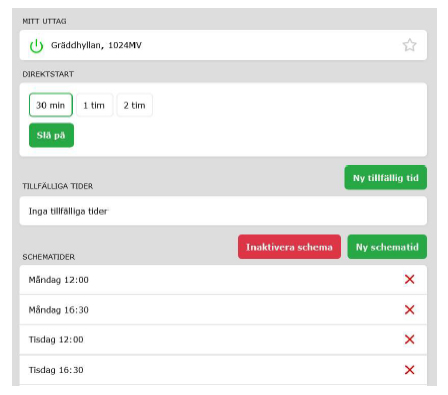Create a new schedule time with Ny schematid
448x395 pixels.
click(x=387, y=247)
